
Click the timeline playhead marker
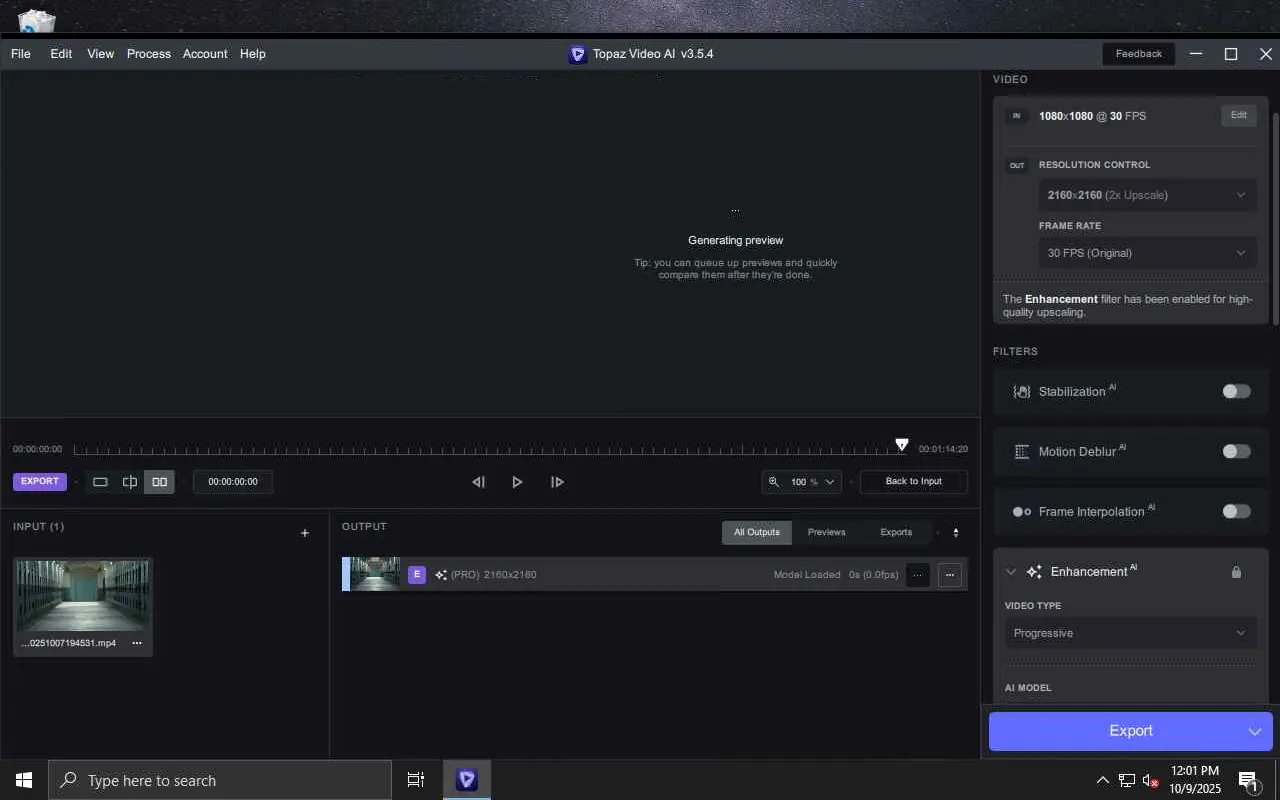pyautogui.click(x=902, y=445)
